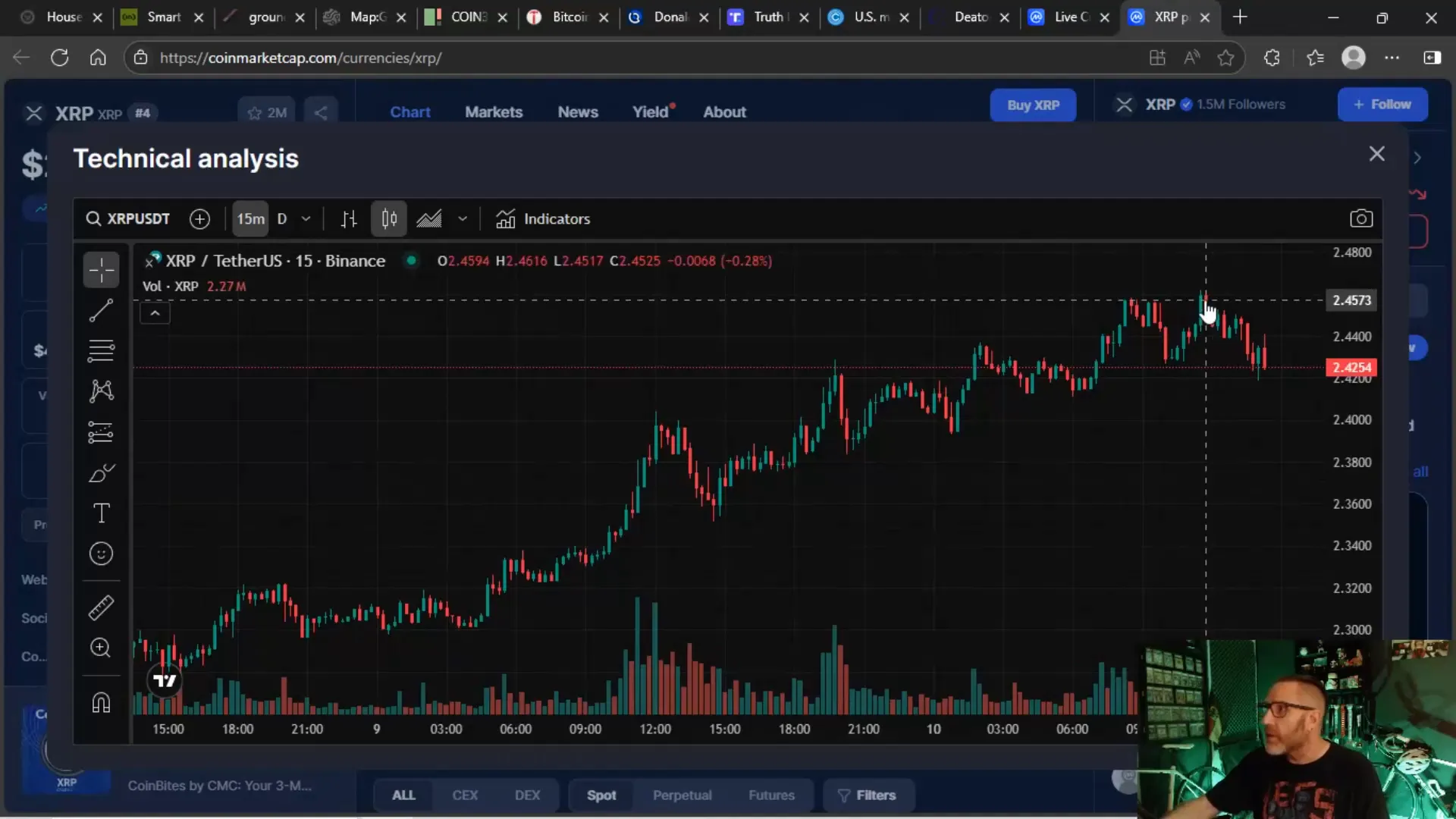Open the browser sidebar panel

tap(1432, 58)
